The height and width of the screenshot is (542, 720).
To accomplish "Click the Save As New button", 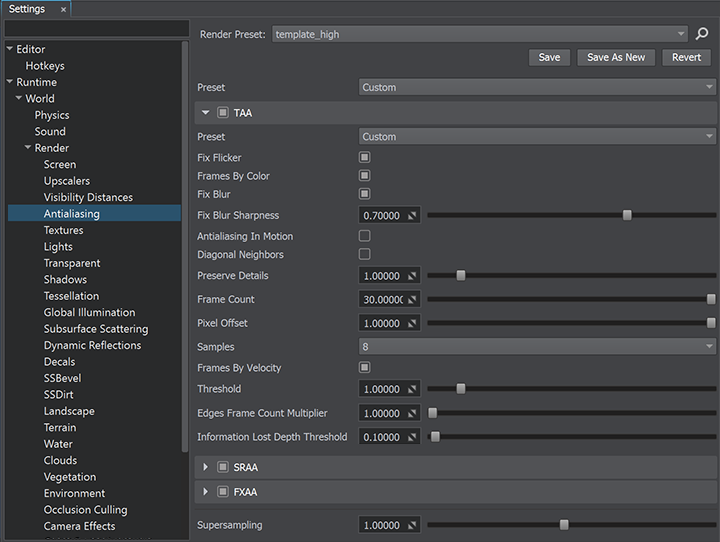I will tap(615, 57).
